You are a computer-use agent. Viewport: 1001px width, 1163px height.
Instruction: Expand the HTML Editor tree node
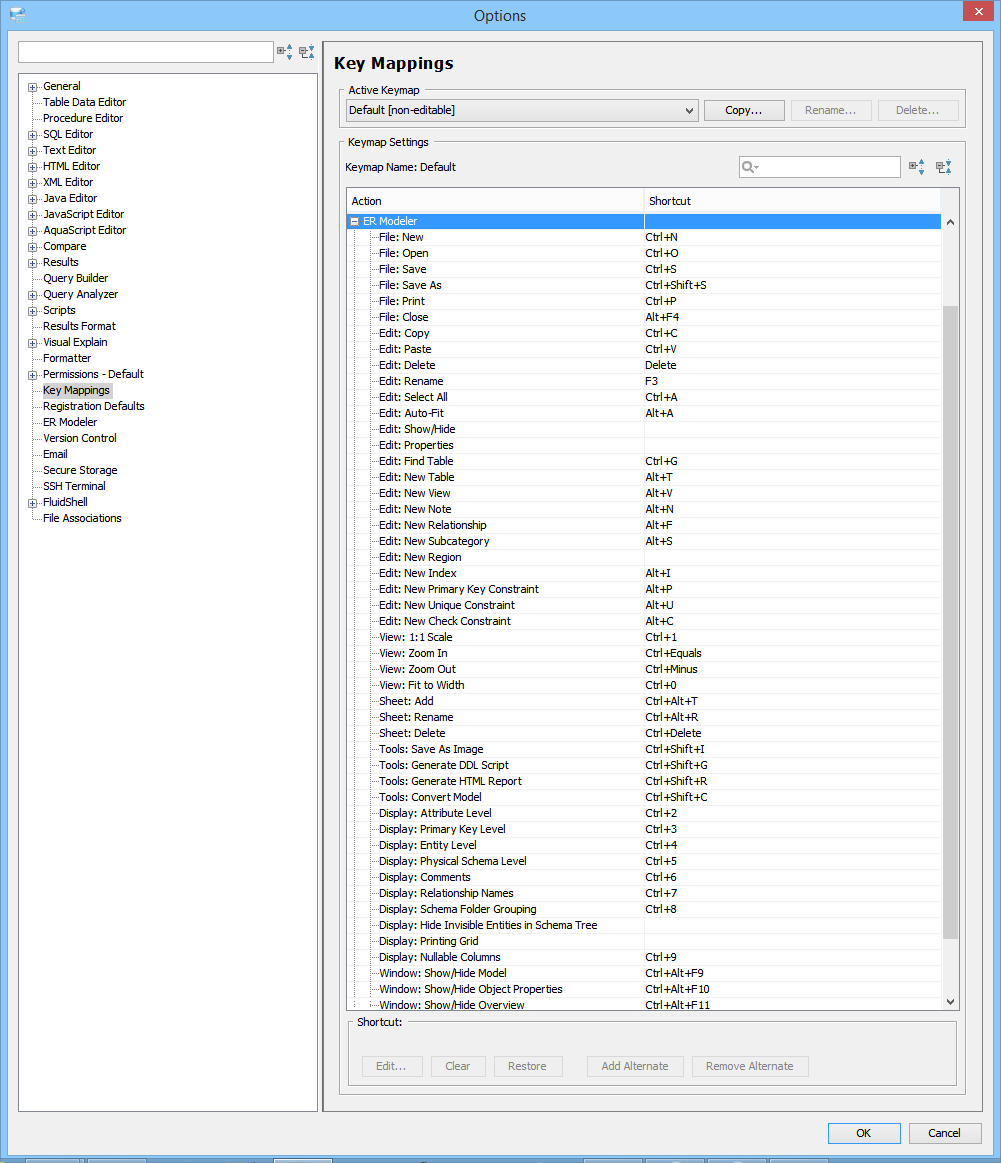click(x=33, y=167)
